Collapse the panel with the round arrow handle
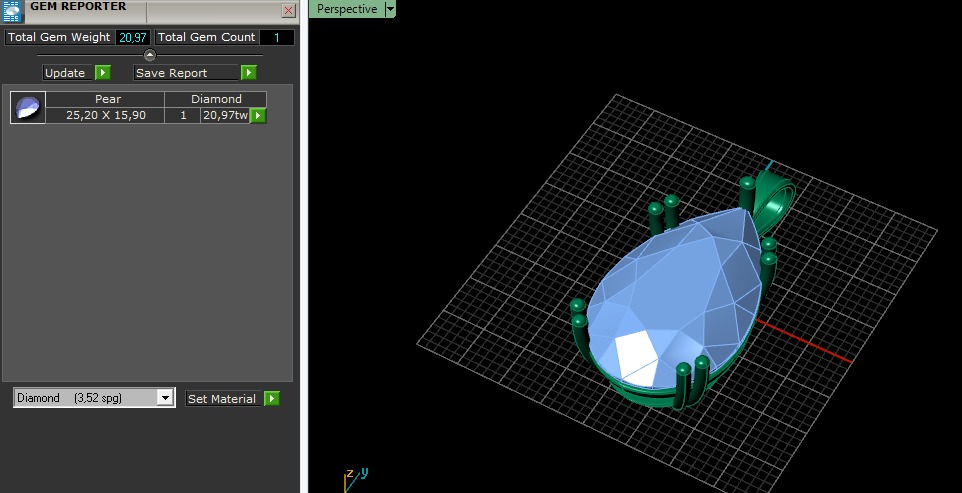Image resolution: width=962 pixels, height=493 pixels. tap(150, 55)
